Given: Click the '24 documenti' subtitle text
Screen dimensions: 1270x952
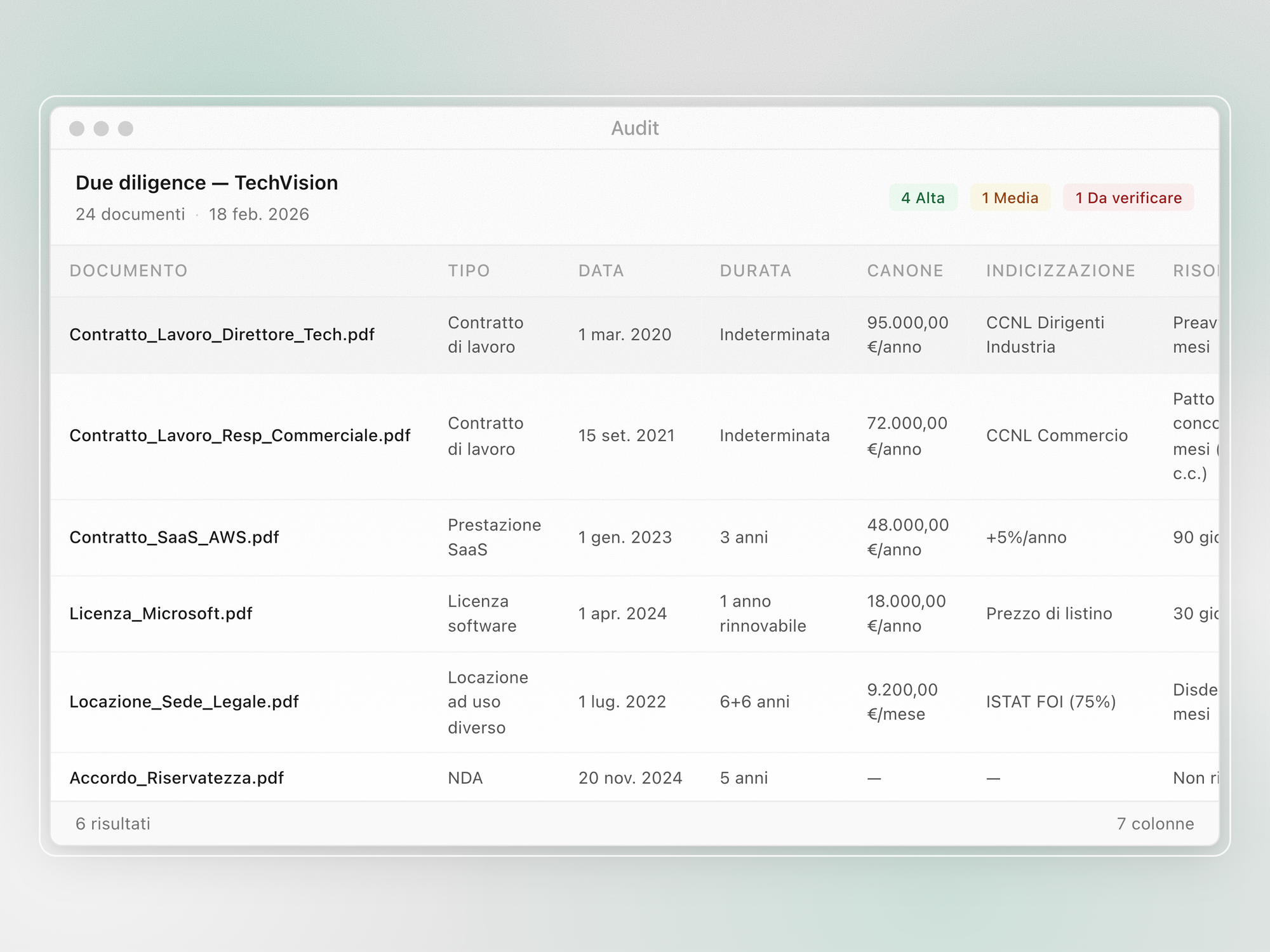Looking at the screenshot, I should coord(130,214).
